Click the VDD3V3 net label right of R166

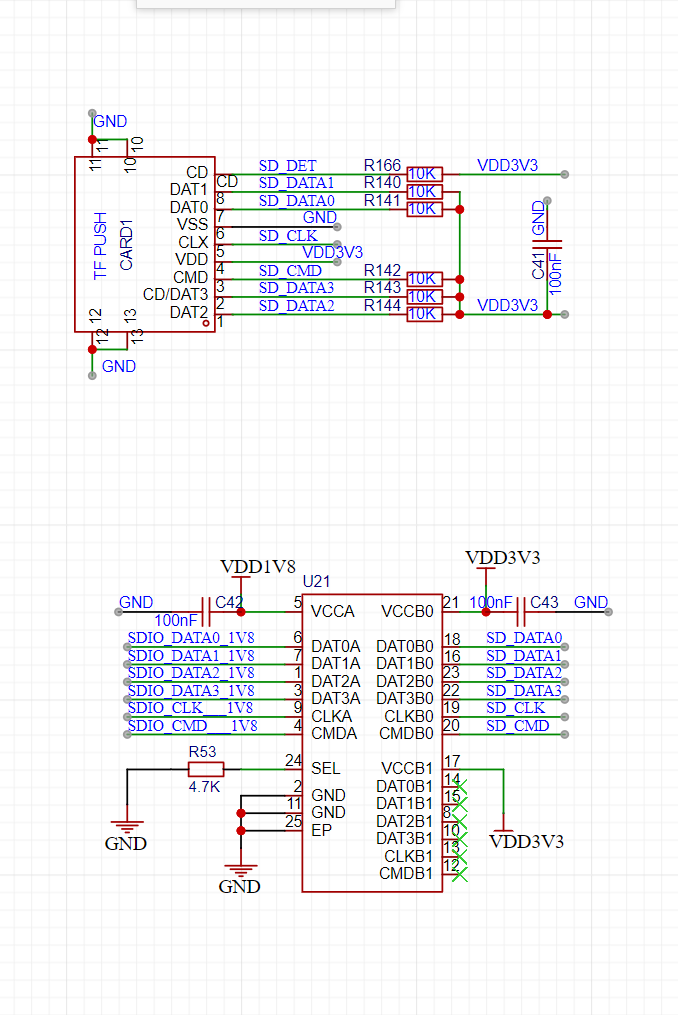pos(508,166)
